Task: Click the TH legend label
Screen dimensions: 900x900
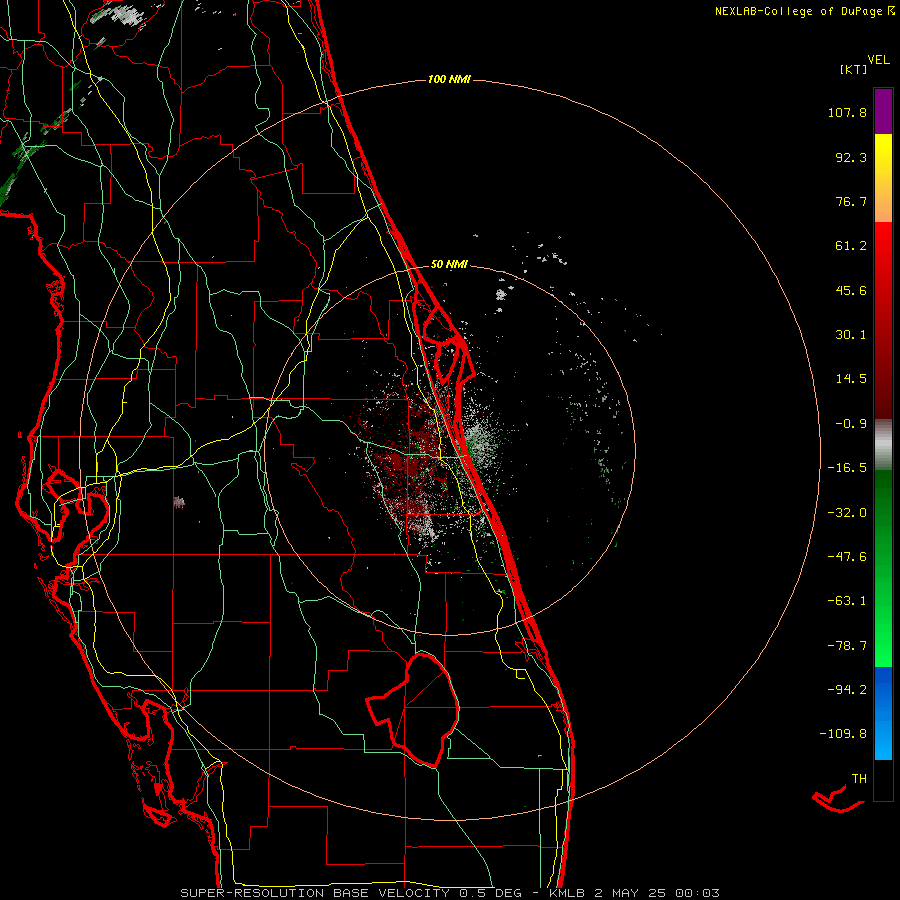Action: [859, 779]
